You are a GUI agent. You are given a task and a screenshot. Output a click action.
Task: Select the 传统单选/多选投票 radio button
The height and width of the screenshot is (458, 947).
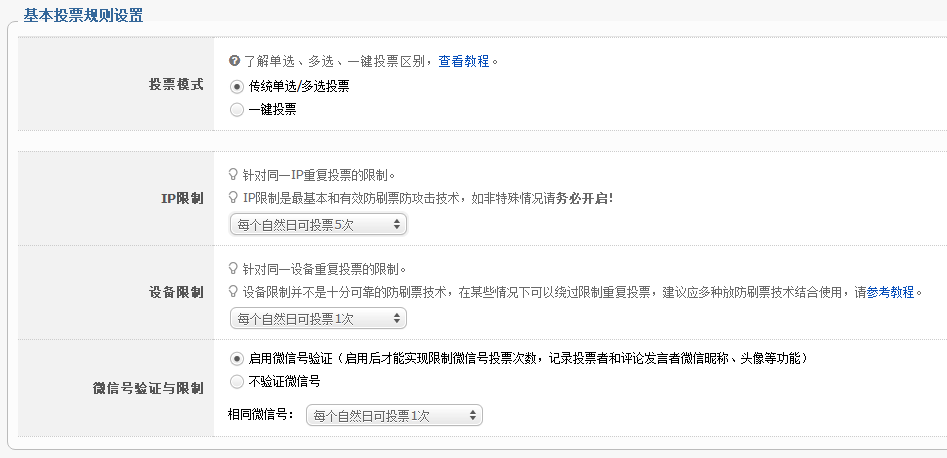[x=237, y=87]
